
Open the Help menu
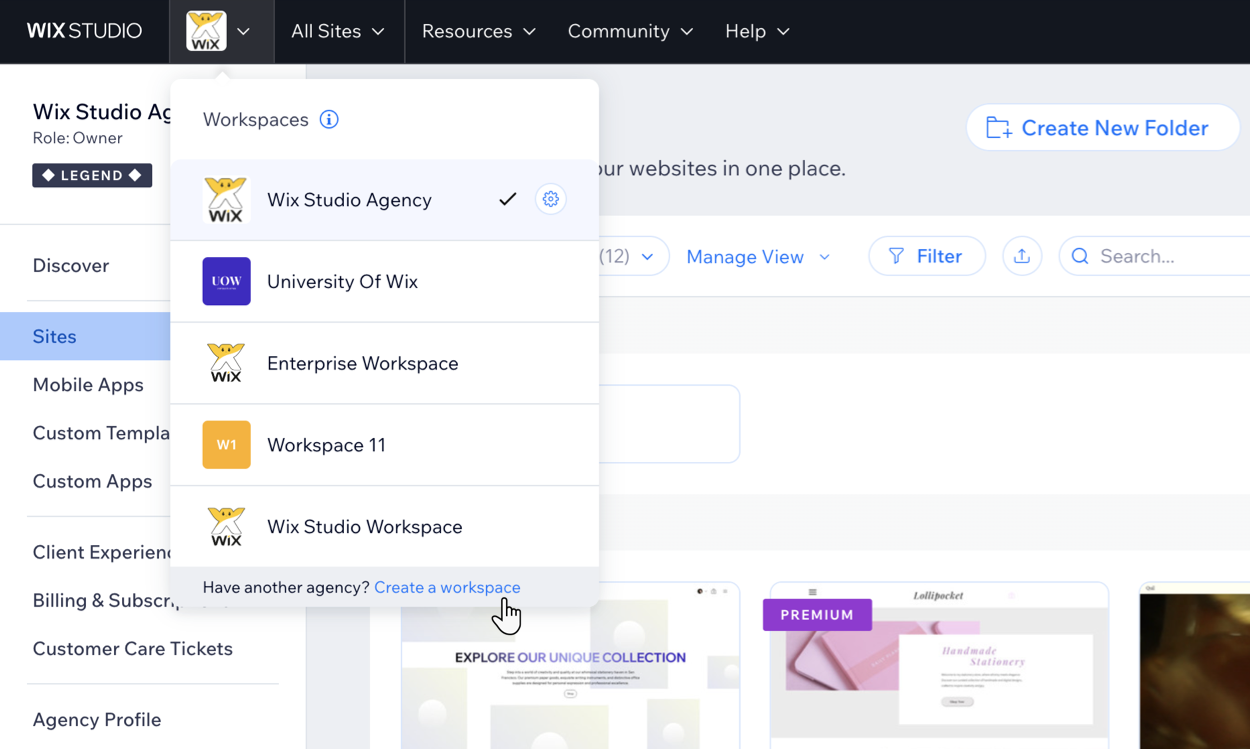point(757,31)
